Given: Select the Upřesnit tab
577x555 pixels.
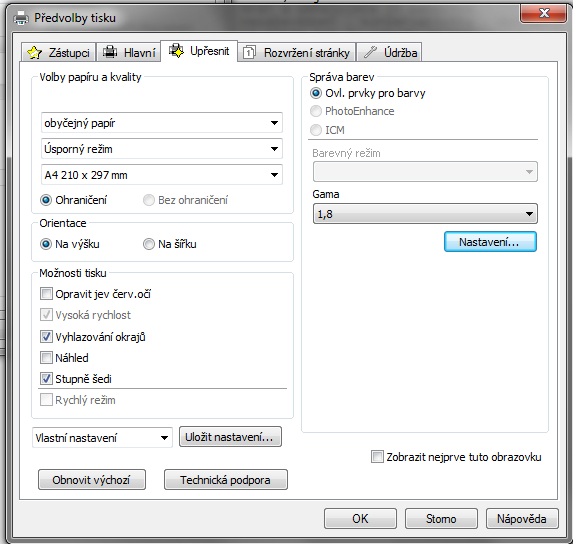Looking at the screenshot, I should tap(199, 51).
